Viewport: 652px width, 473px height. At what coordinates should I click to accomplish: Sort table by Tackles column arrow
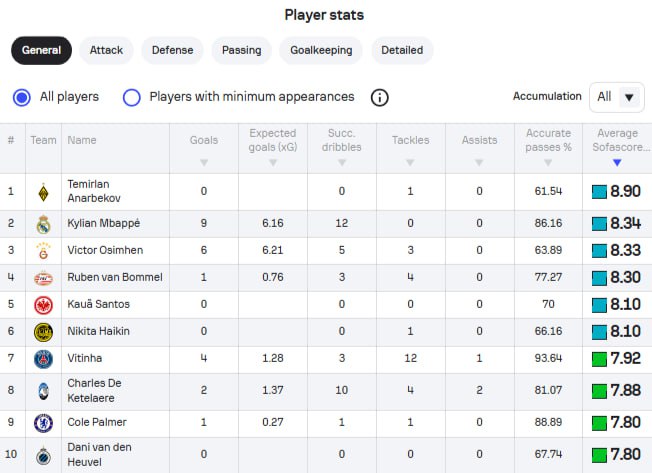click(410, 162)
